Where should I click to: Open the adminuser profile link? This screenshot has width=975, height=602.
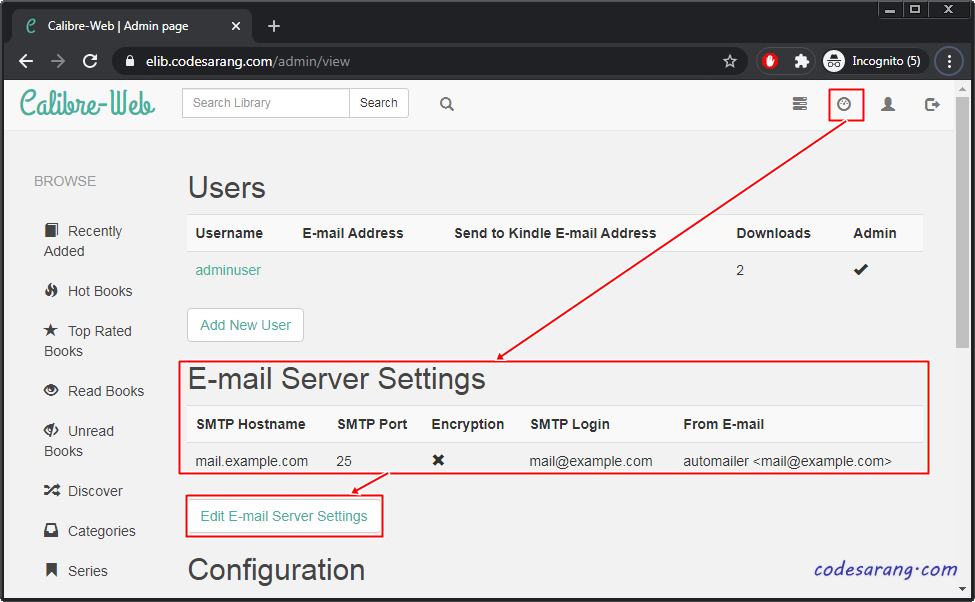coord(228,270)
